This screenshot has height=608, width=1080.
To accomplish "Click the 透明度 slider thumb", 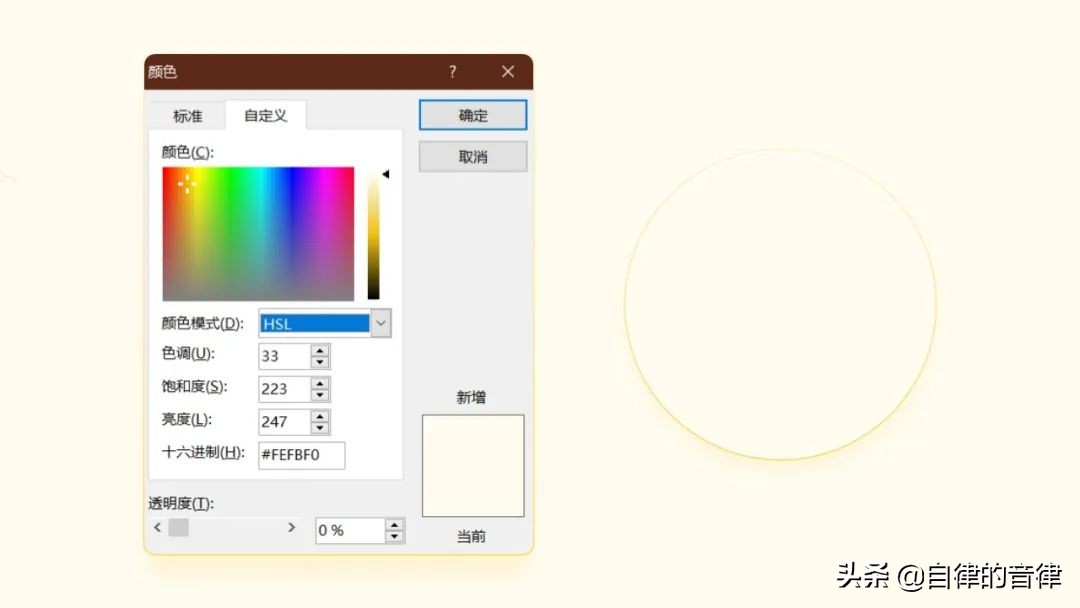I will point(178,527).
